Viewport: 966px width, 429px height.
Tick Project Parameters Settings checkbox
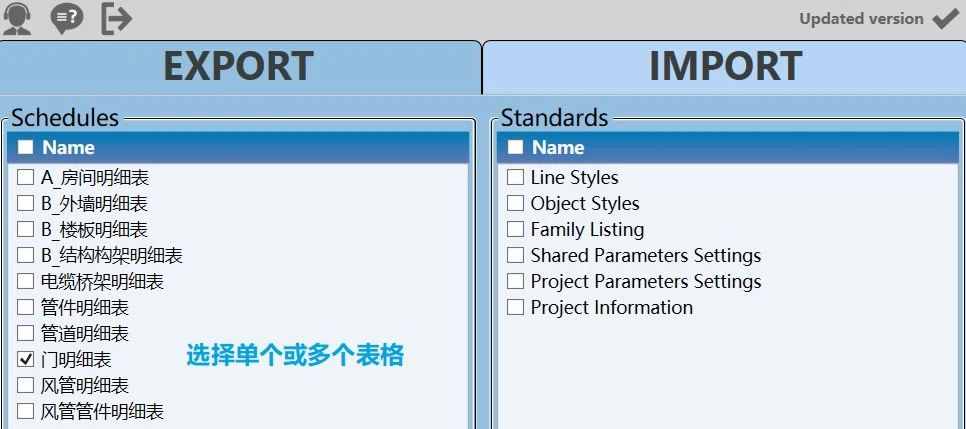515,281
